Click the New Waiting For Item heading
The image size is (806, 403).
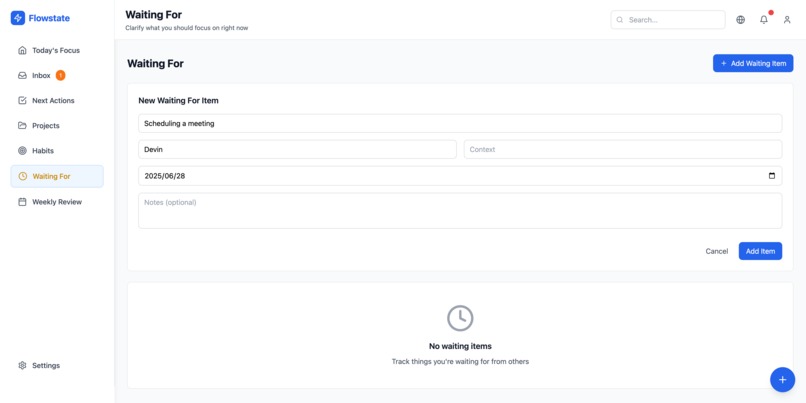178,101
